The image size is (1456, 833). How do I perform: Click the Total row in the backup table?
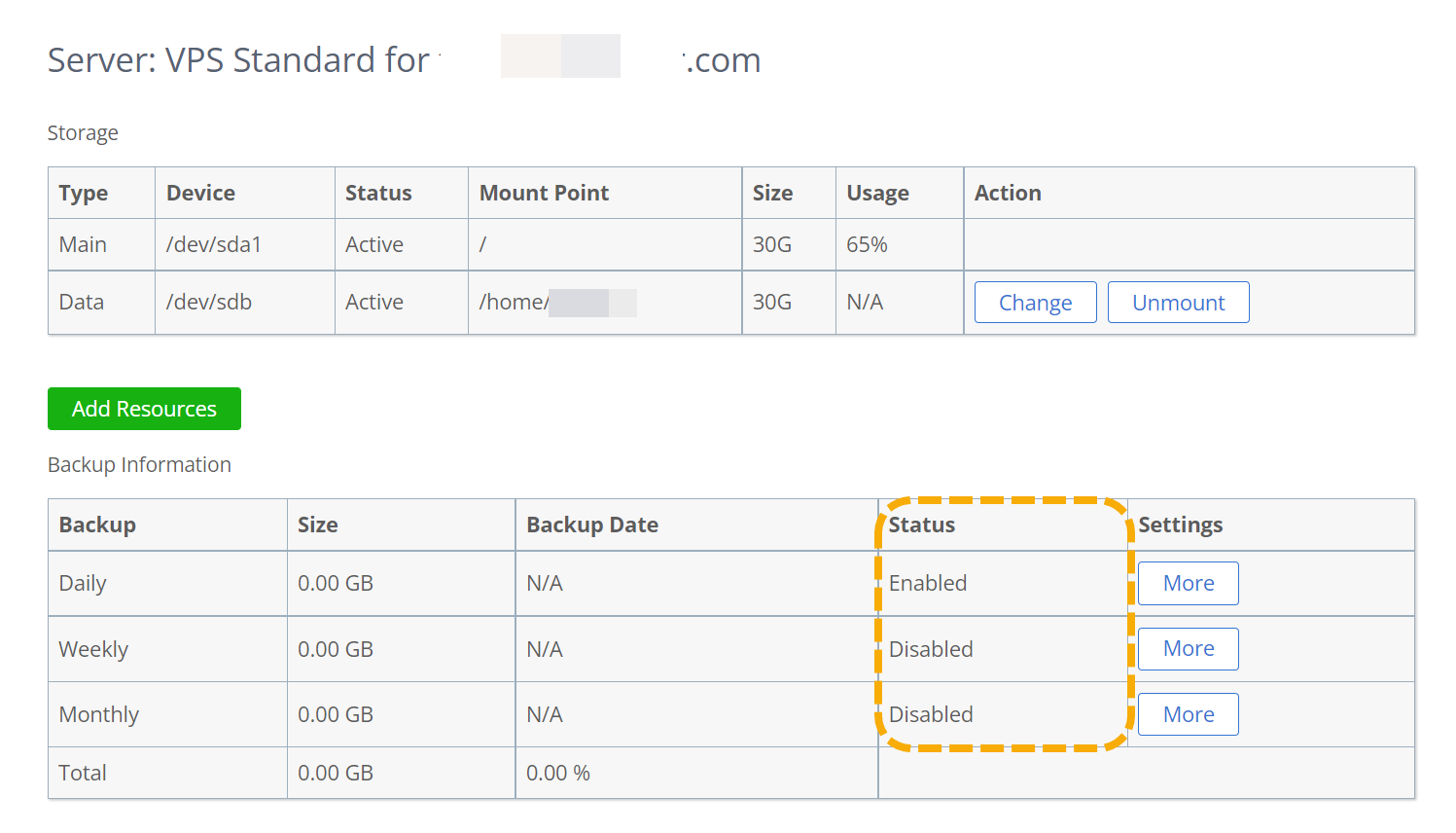[x=82, y=772]
